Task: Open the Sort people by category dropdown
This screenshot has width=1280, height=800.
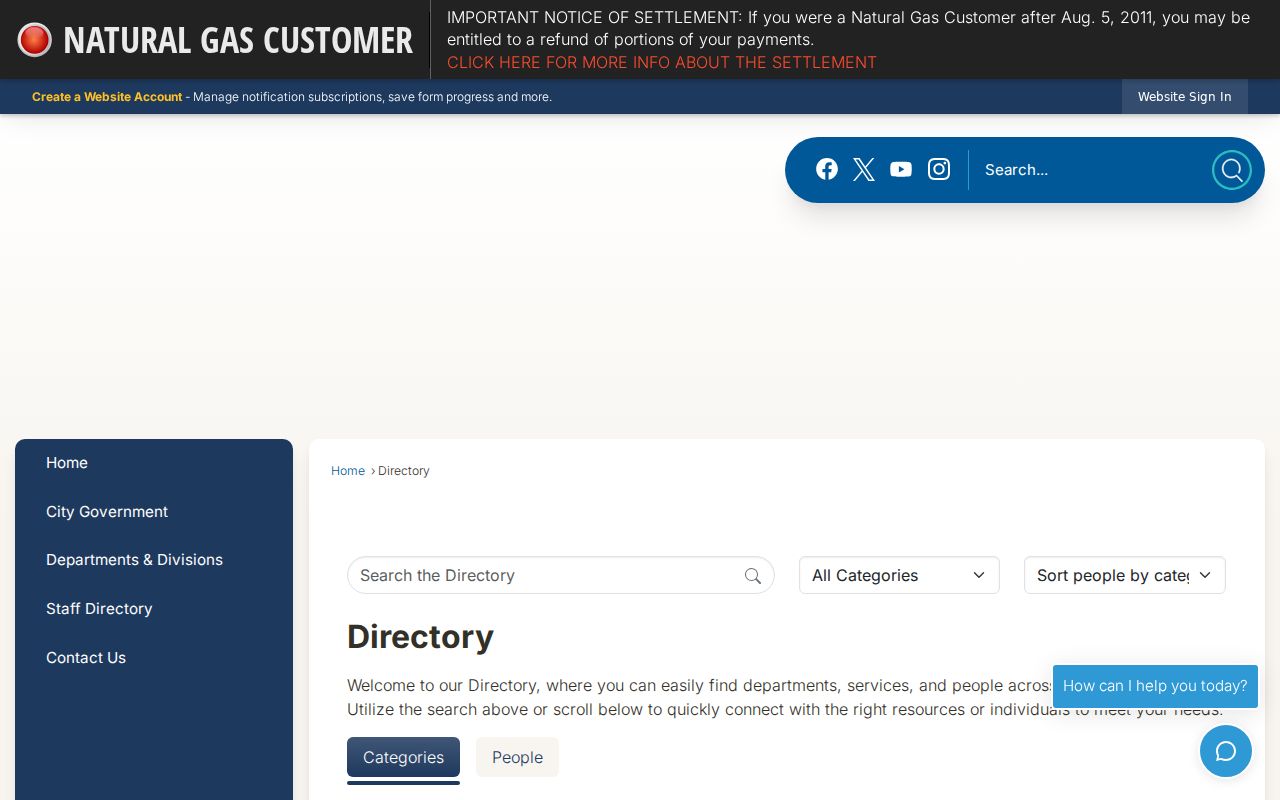Action: (1124, 575)
